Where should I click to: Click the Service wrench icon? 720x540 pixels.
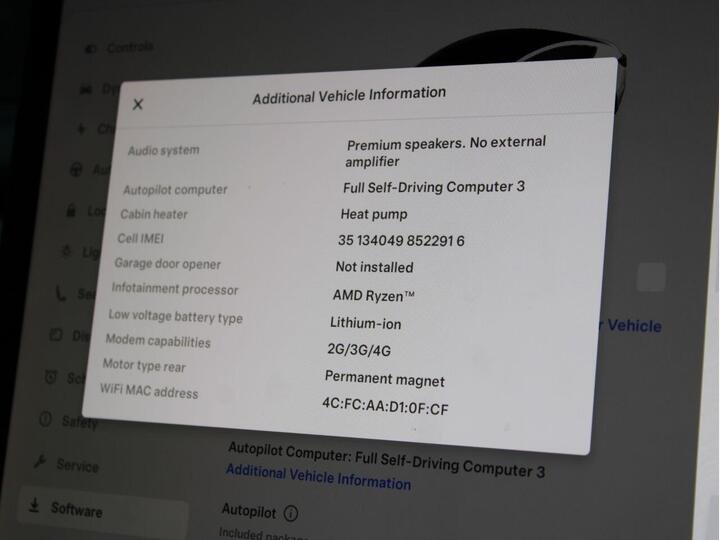(40, 461)
